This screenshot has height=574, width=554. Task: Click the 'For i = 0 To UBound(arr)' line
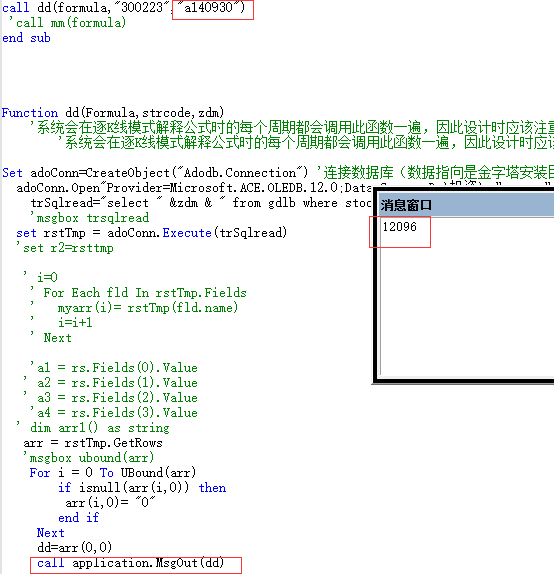(113, 473)
